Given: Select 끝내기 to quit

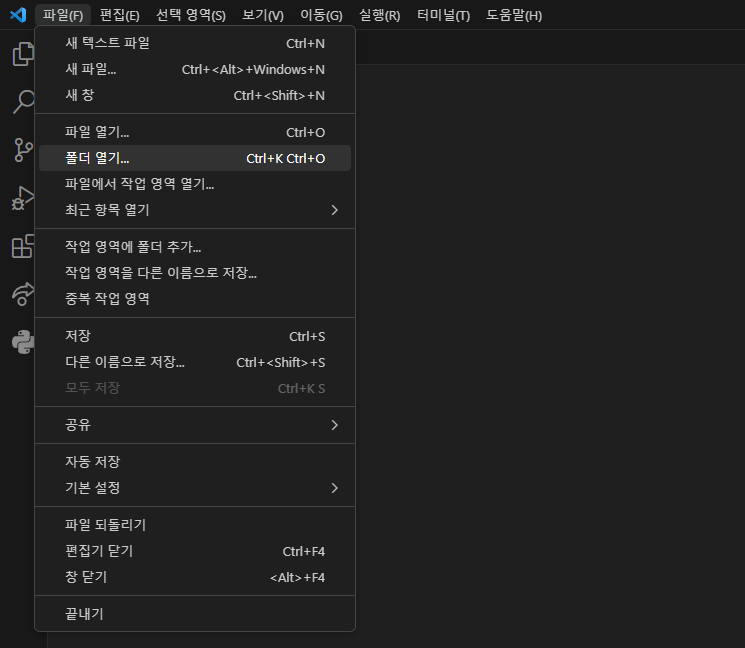Looking at the screenshot, I should (x=195, y=614).
